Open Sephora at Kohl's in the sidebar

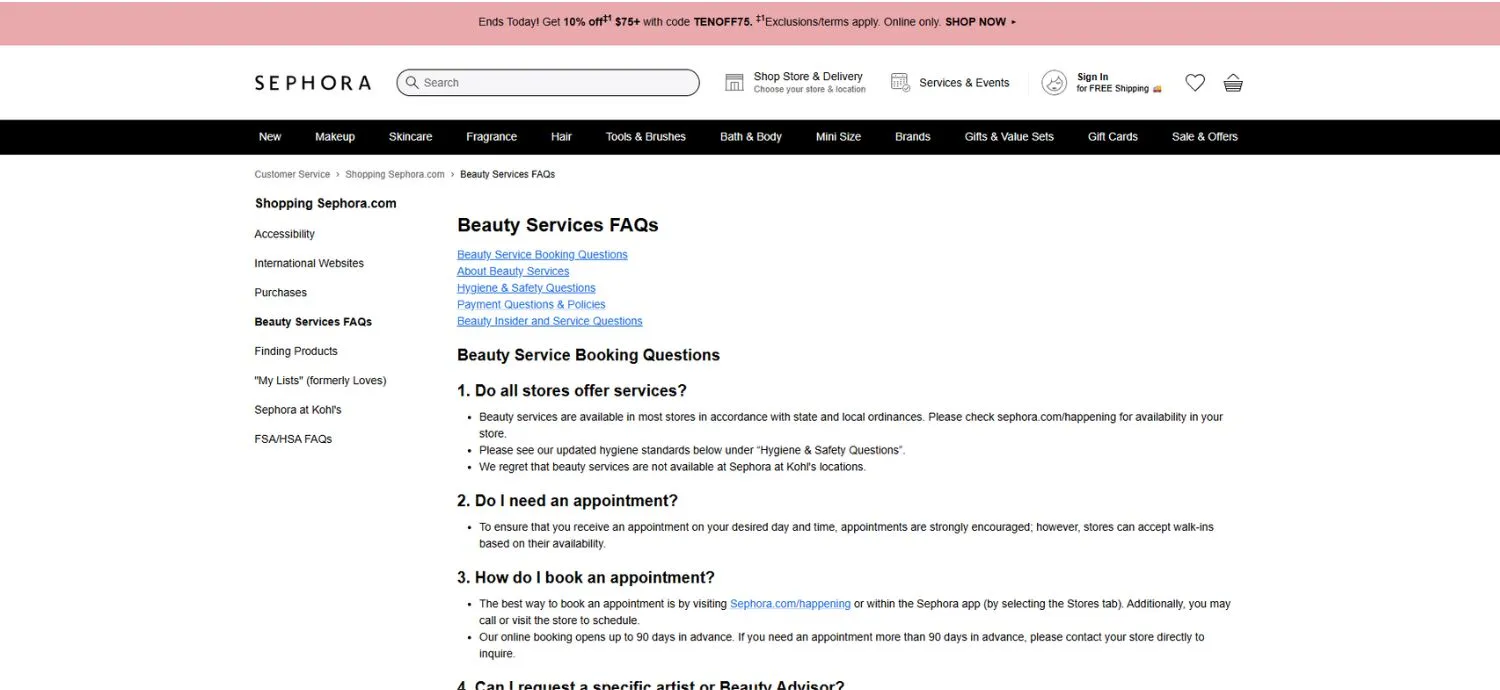298,410
